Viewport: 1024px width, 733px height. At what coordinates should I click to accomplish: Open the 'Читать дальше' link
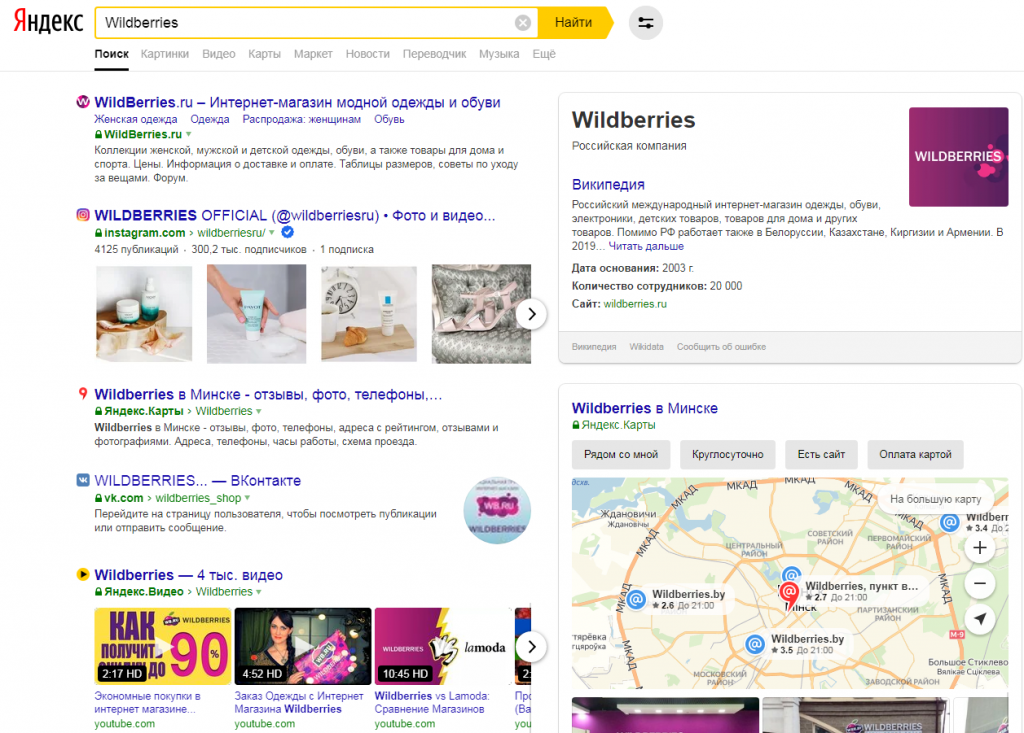click(646, 246)
